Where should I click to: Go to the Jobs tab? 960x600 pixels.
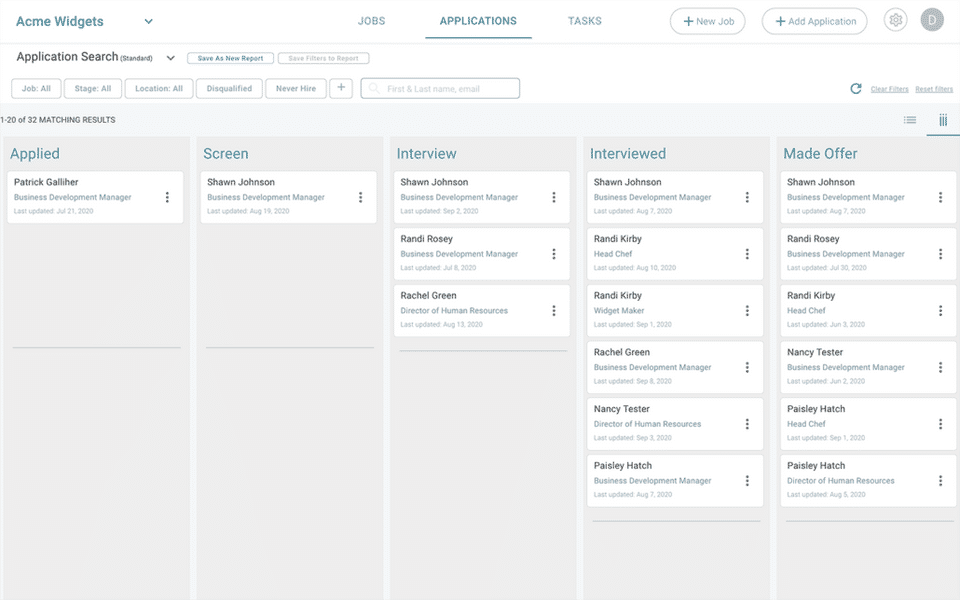pyautogui.click(x=372, y=21)
